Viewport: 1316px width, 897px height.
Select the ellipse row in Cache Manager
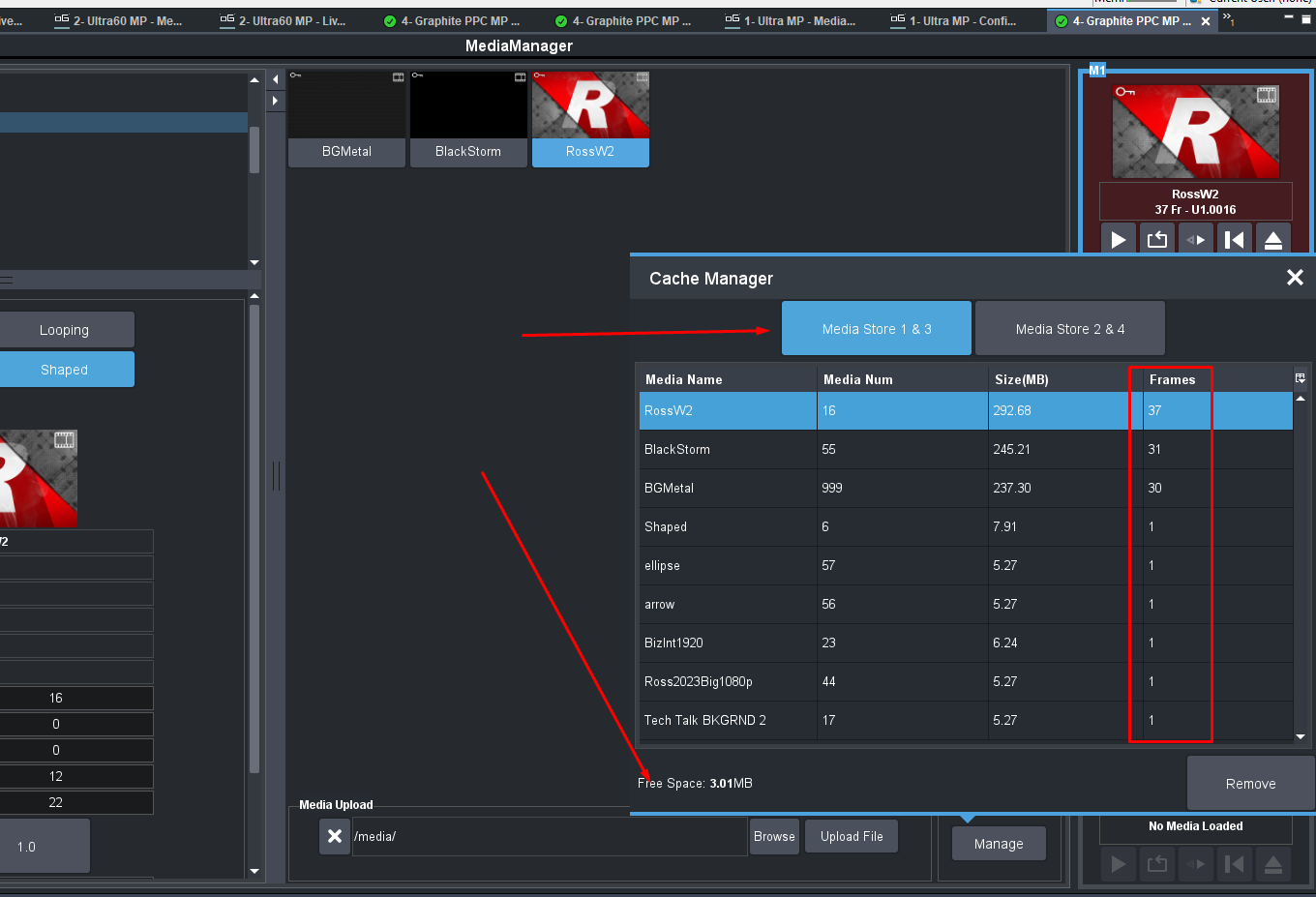(966, 565)
